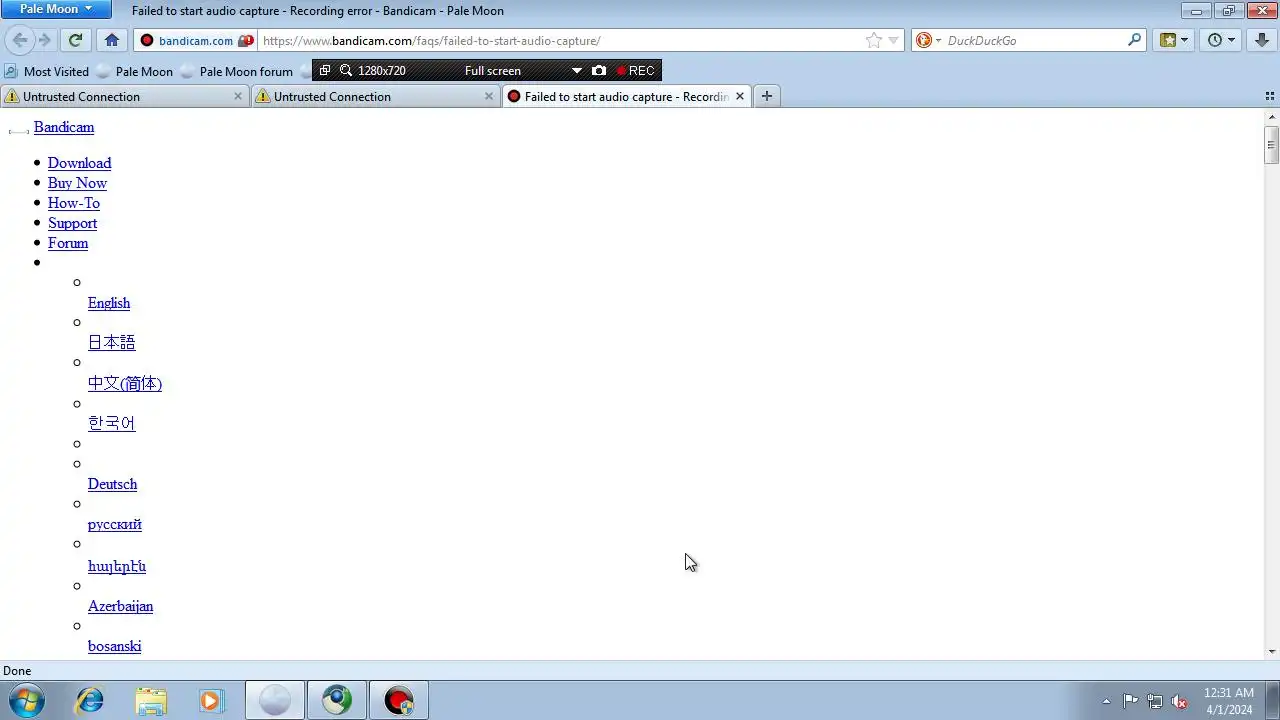The height and width of the screenshot is (720, 1280).
Task: Open the How-To link
Action: pyautogui.click(x=74, y=203)
